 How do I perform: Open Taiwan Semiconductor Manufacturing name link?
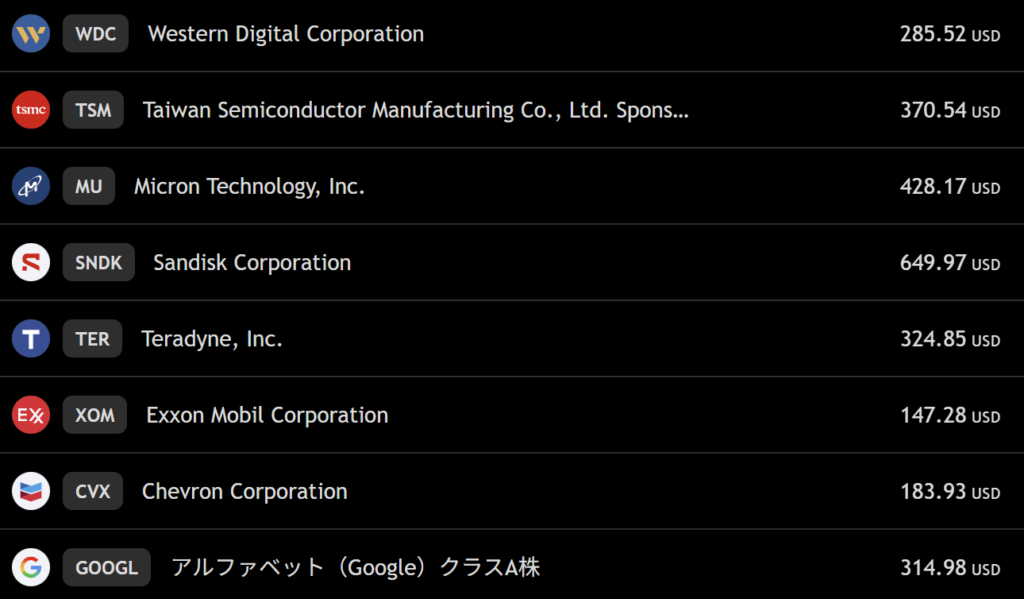[x=416, y=110]
